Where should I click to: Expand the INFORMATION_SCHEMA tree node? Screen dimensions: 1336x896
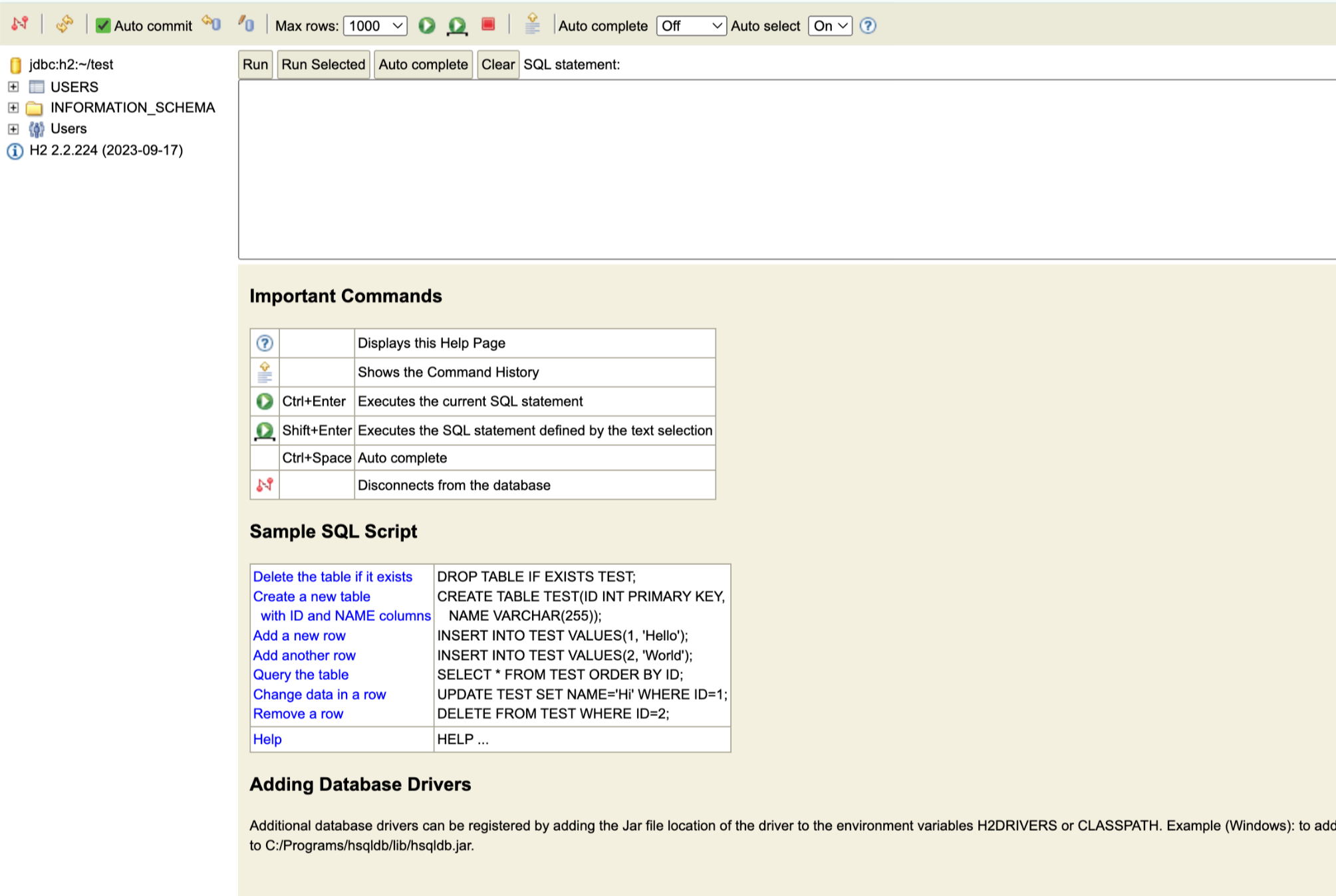click(x=13, y=108)
